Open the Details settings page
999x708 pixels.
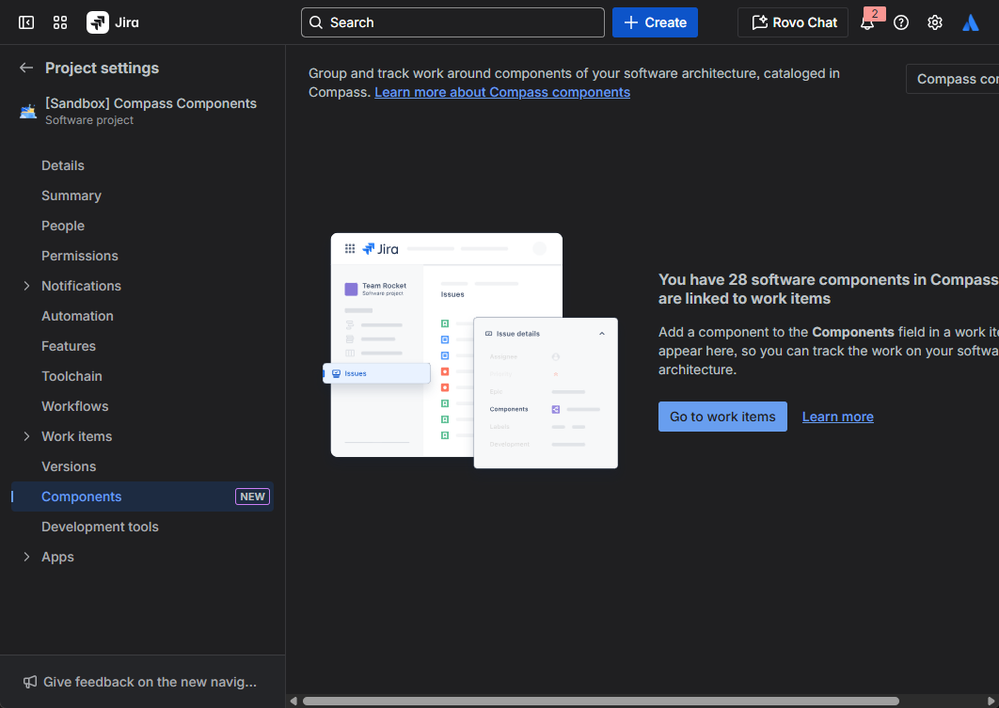[x=142, y=166]
